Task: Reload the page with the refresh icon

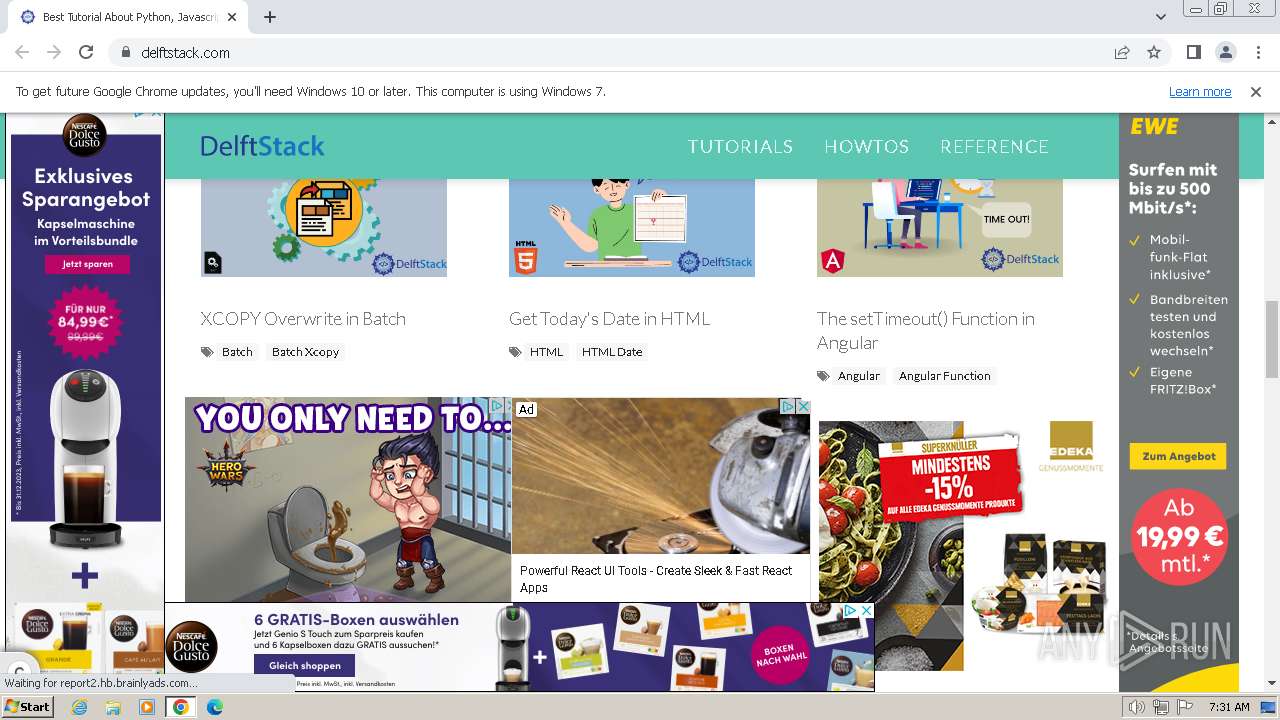Action: [86, 52]
